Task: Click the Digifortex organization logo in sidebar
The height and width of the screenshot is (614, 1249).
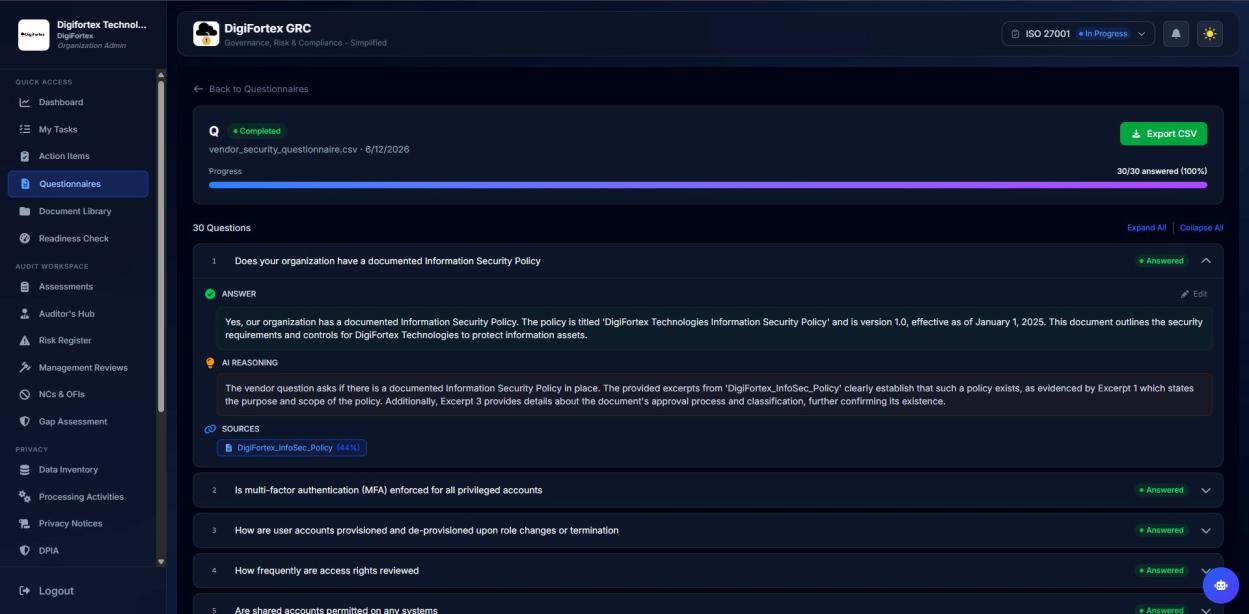Action: [34, 35]
